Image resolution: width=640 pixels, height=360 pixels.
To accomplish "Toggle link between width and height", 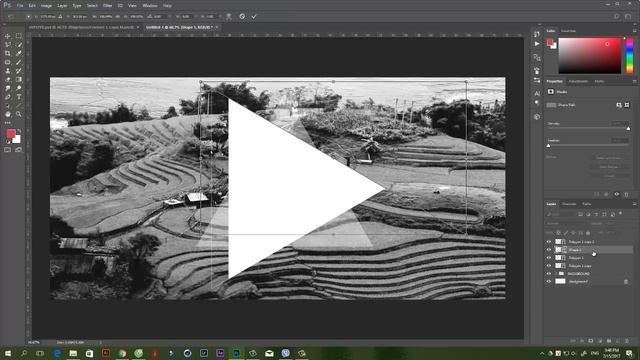I will point(118,17).
